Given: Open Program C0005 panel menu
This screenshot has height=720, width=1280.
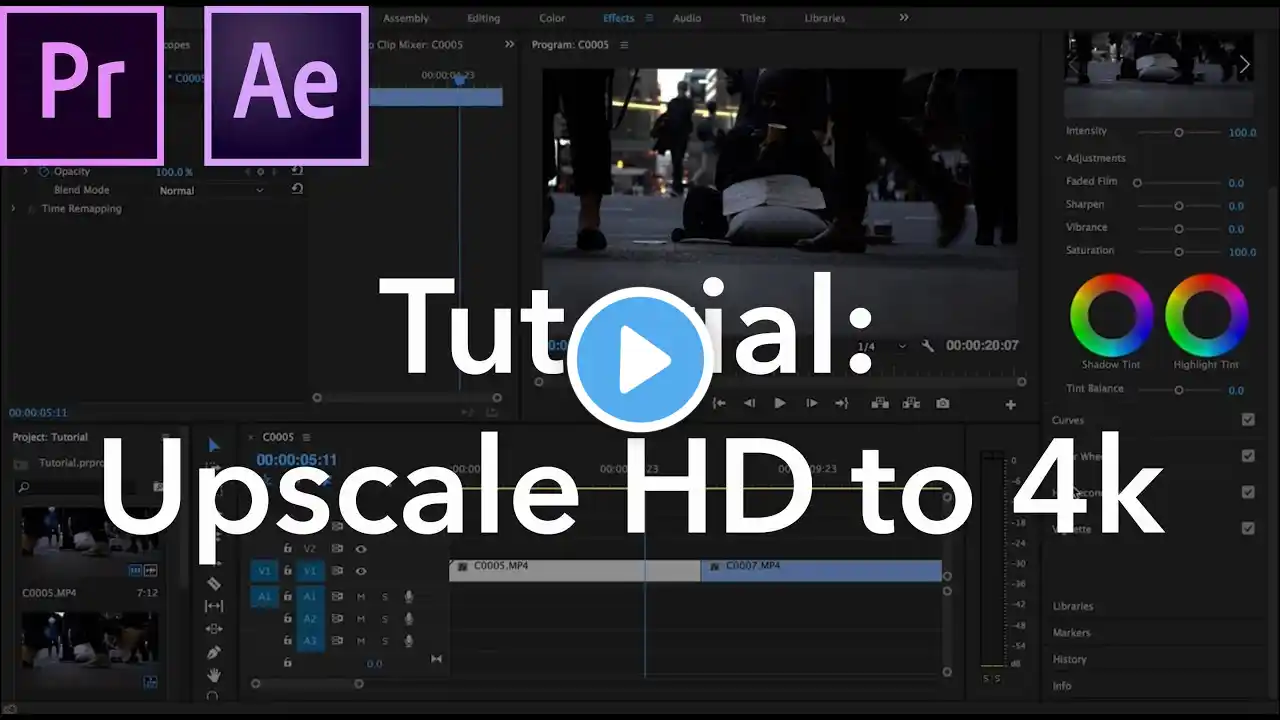Looking at the screenshot, I should (625, 45).
